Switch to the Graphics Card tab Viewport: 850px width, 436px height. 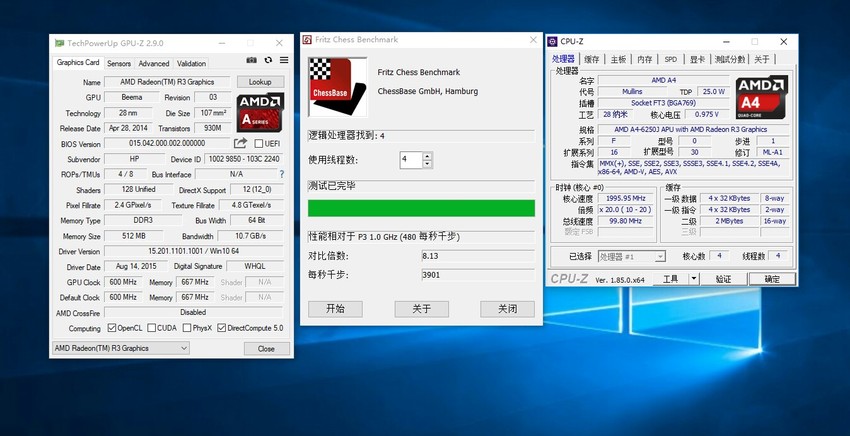[78, 62]
